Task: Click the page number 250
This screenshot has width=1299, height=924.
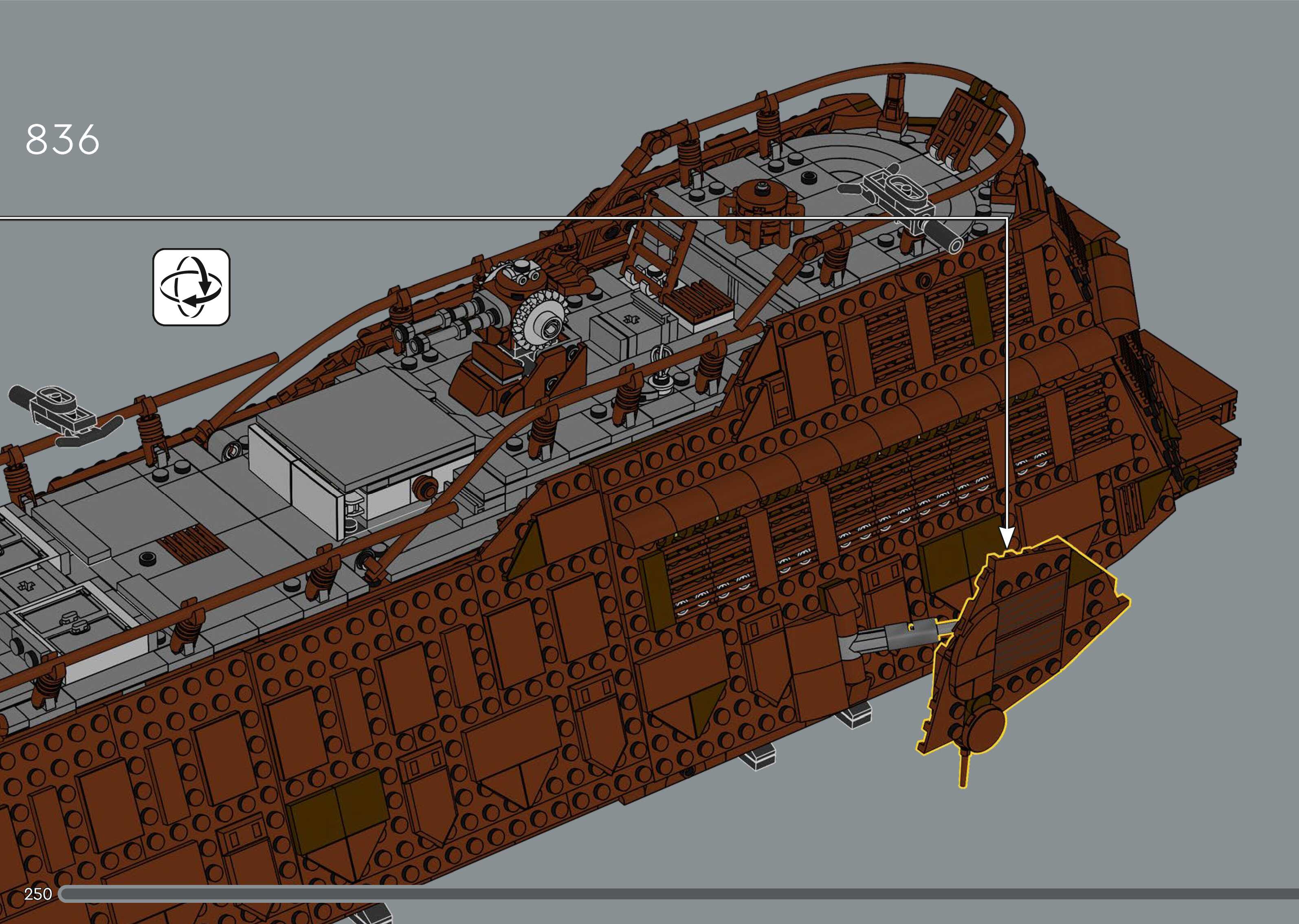Action: coord(38,894)
